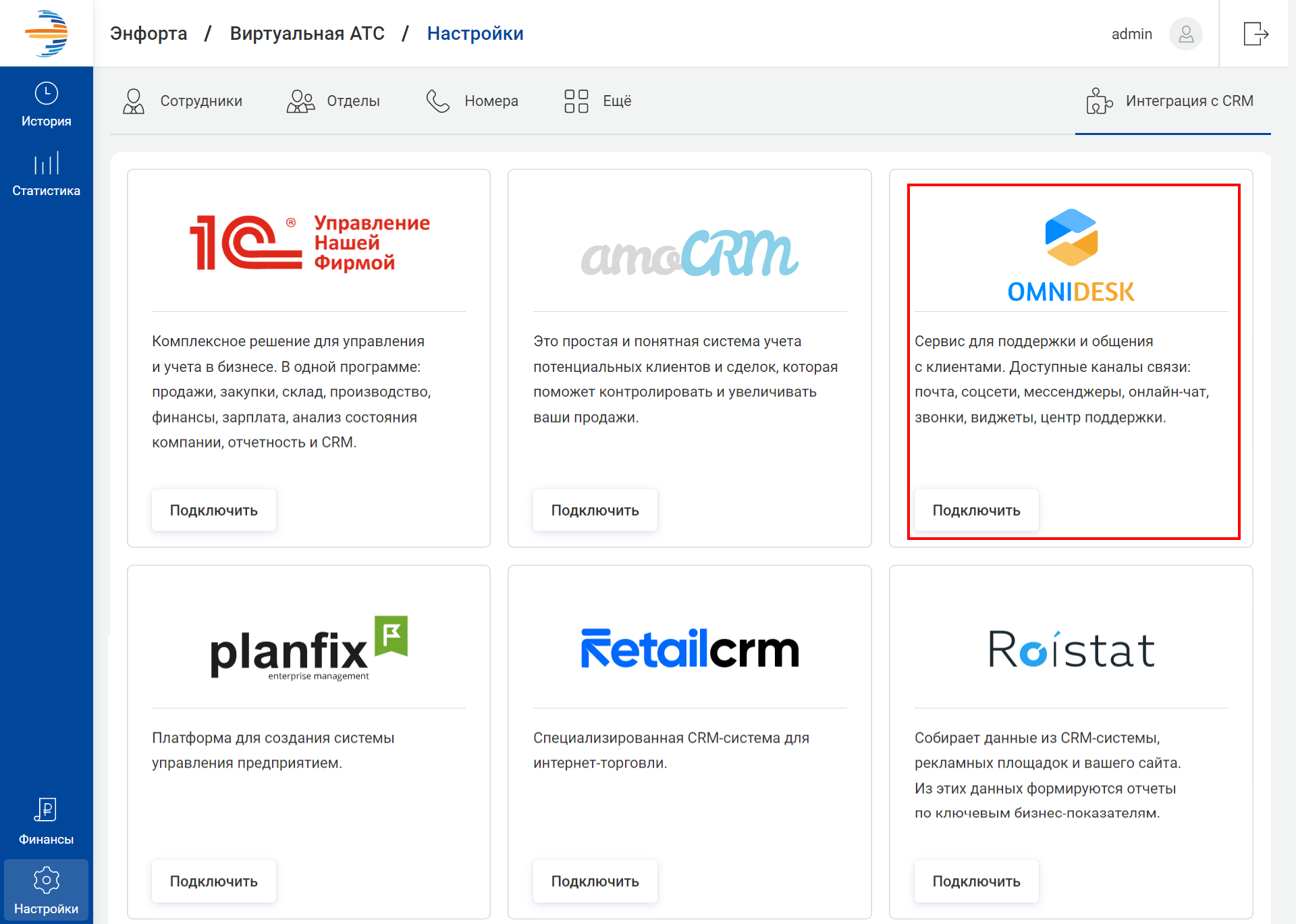Screen dimensions: 1296x924
Task: Click the Planfix description "Платформа для создания системы"
Action: click(x=273, y=751)
